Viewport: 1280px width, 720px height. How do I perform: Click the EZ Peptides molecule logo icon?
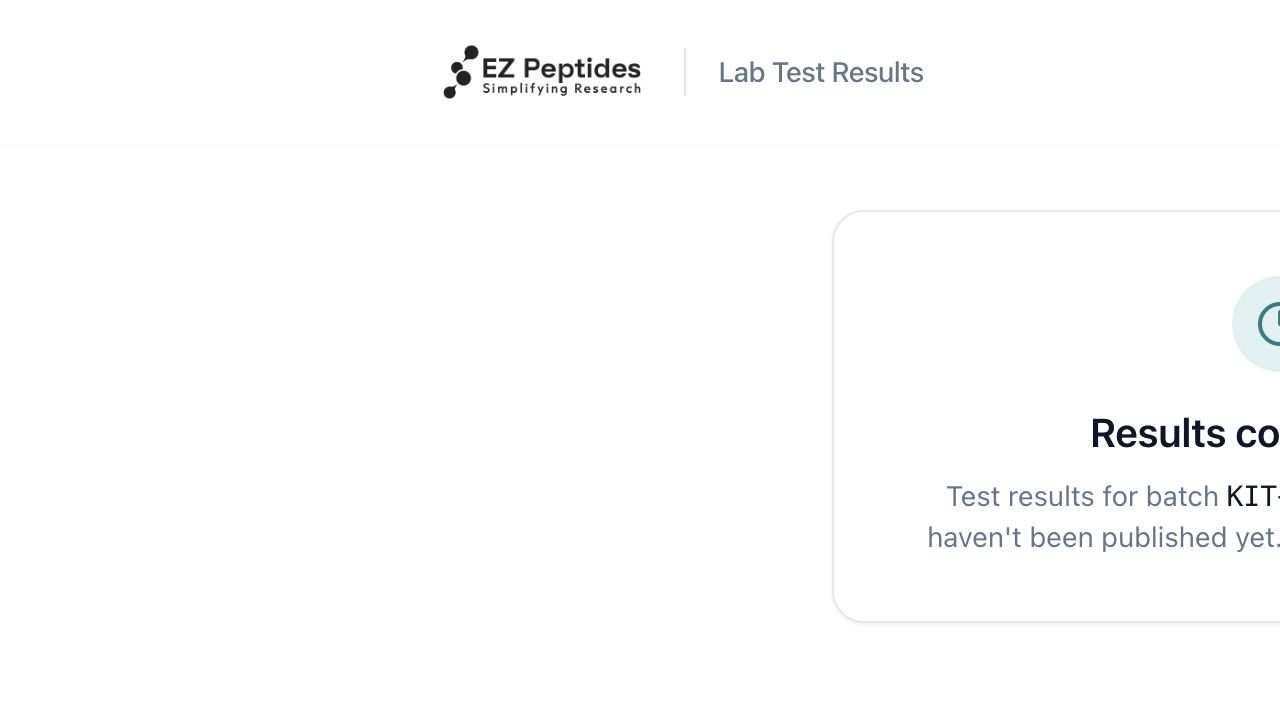(461, 72)
